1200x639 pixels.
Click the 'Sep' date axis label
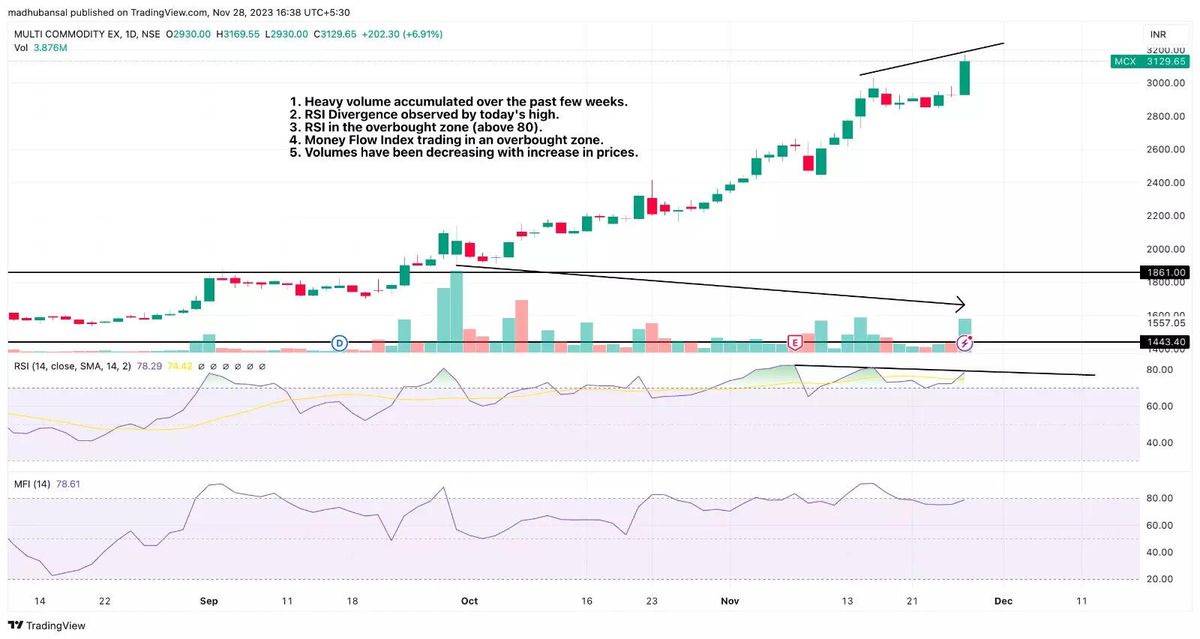point(209,601)
